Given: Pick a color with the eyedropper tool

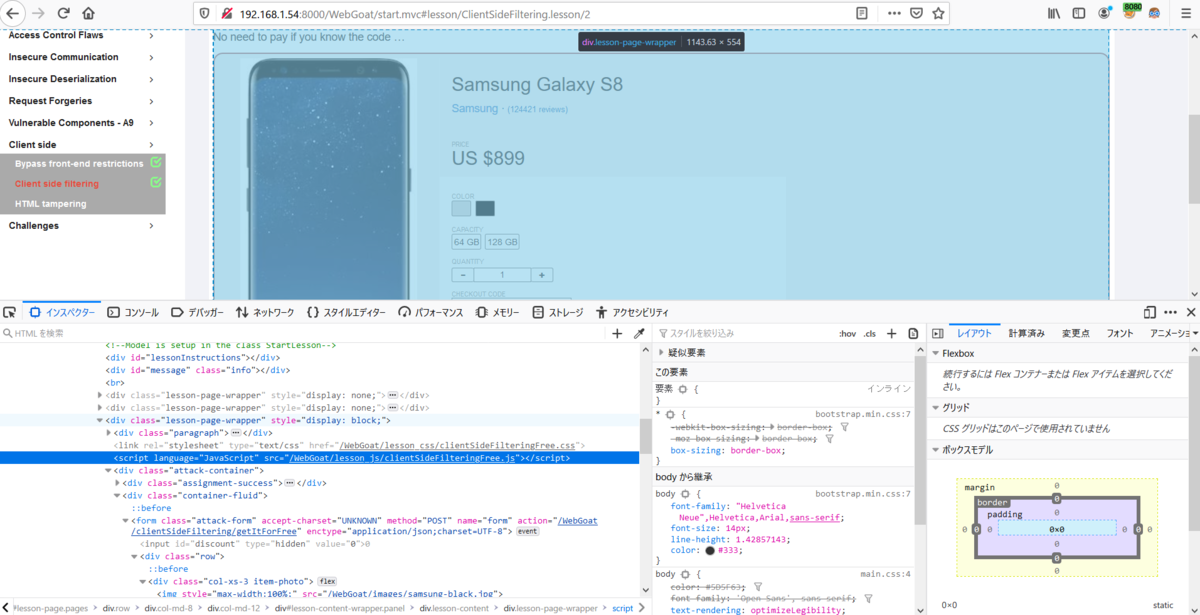Looking at the screenshot, I should point(639,333).
